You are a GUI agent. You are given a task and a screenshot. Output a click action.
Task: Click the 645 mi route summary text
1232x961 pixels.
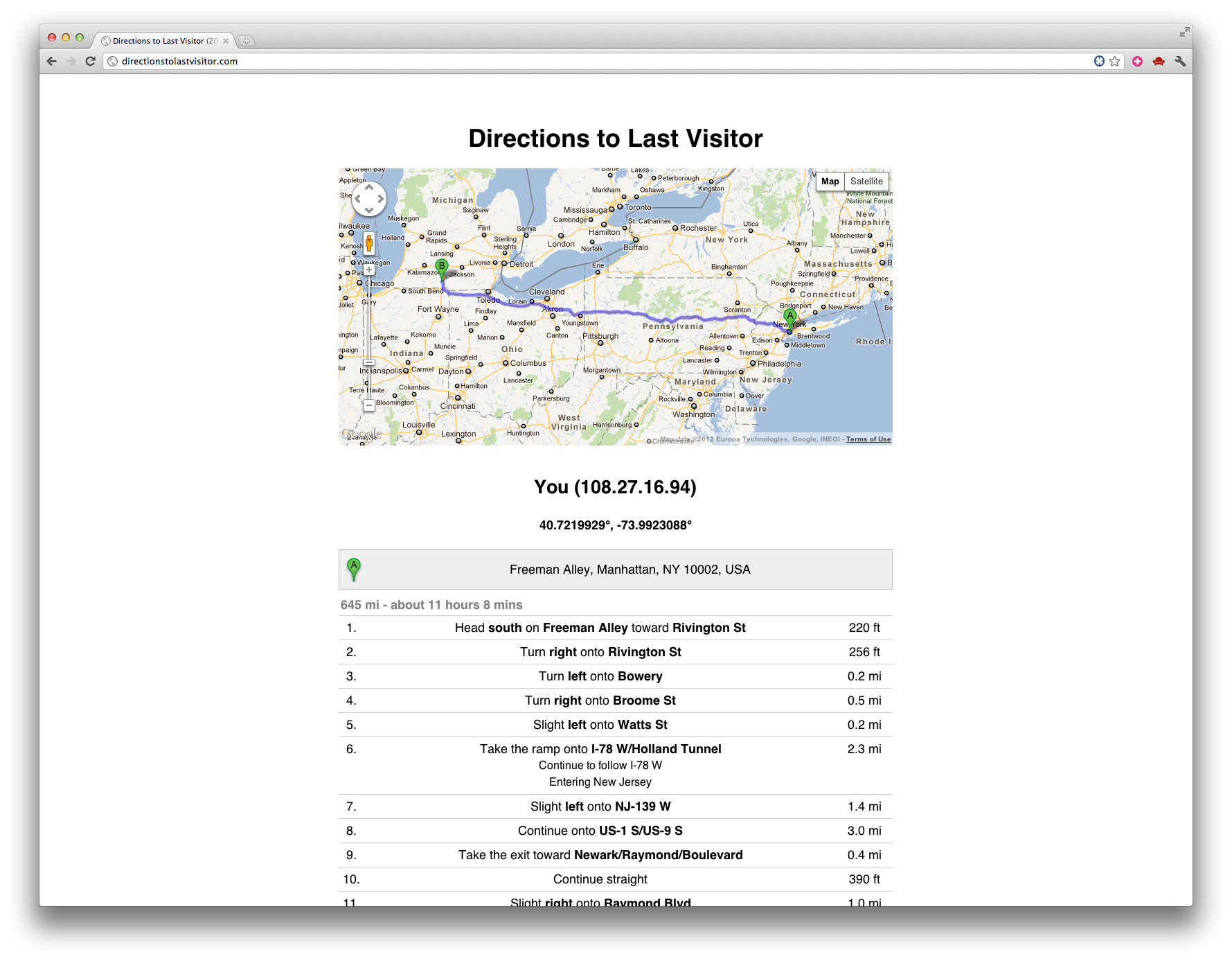point(431,605)
